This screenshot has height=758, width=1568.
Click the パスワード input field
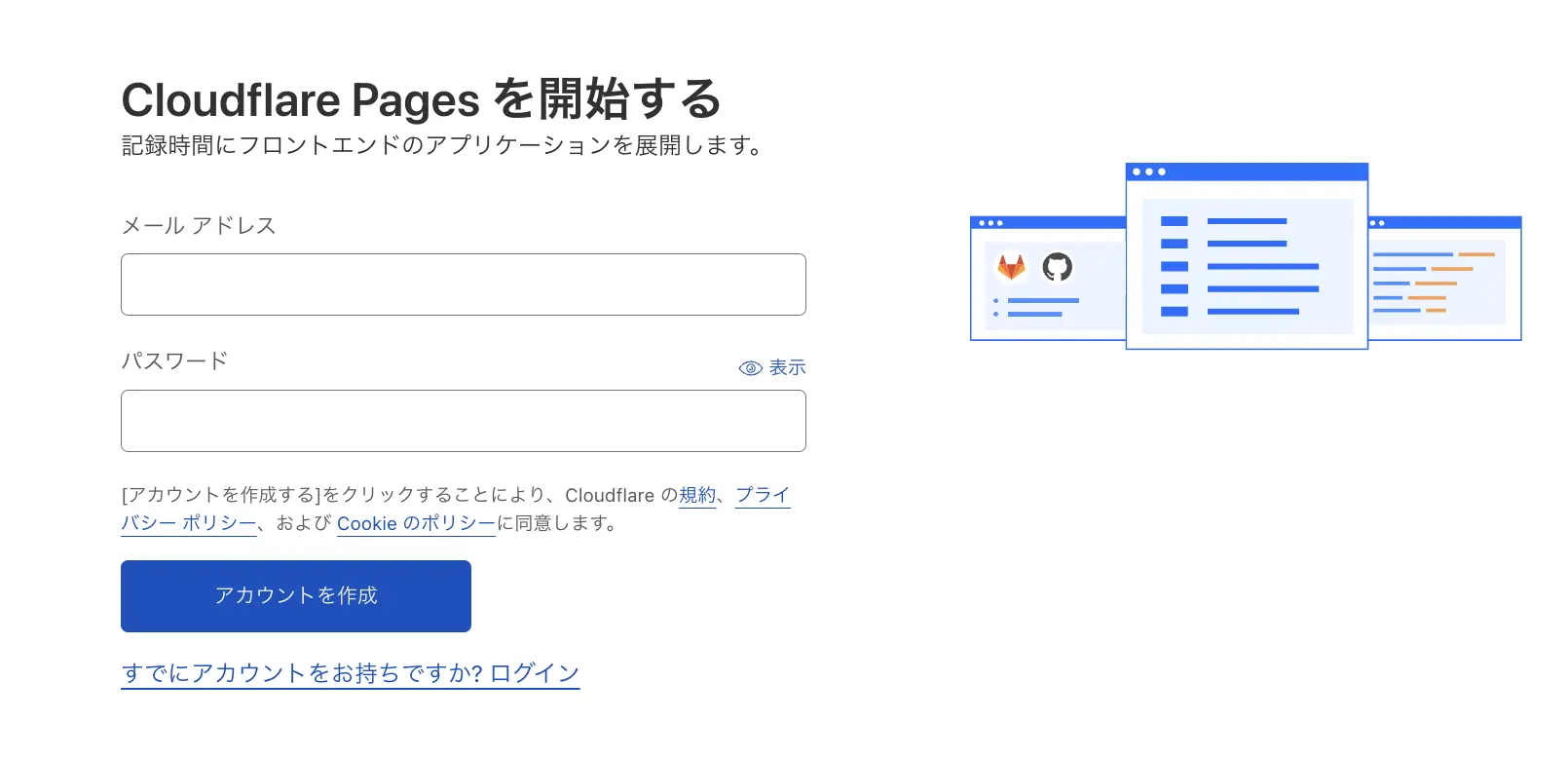(x=463, y=421)
